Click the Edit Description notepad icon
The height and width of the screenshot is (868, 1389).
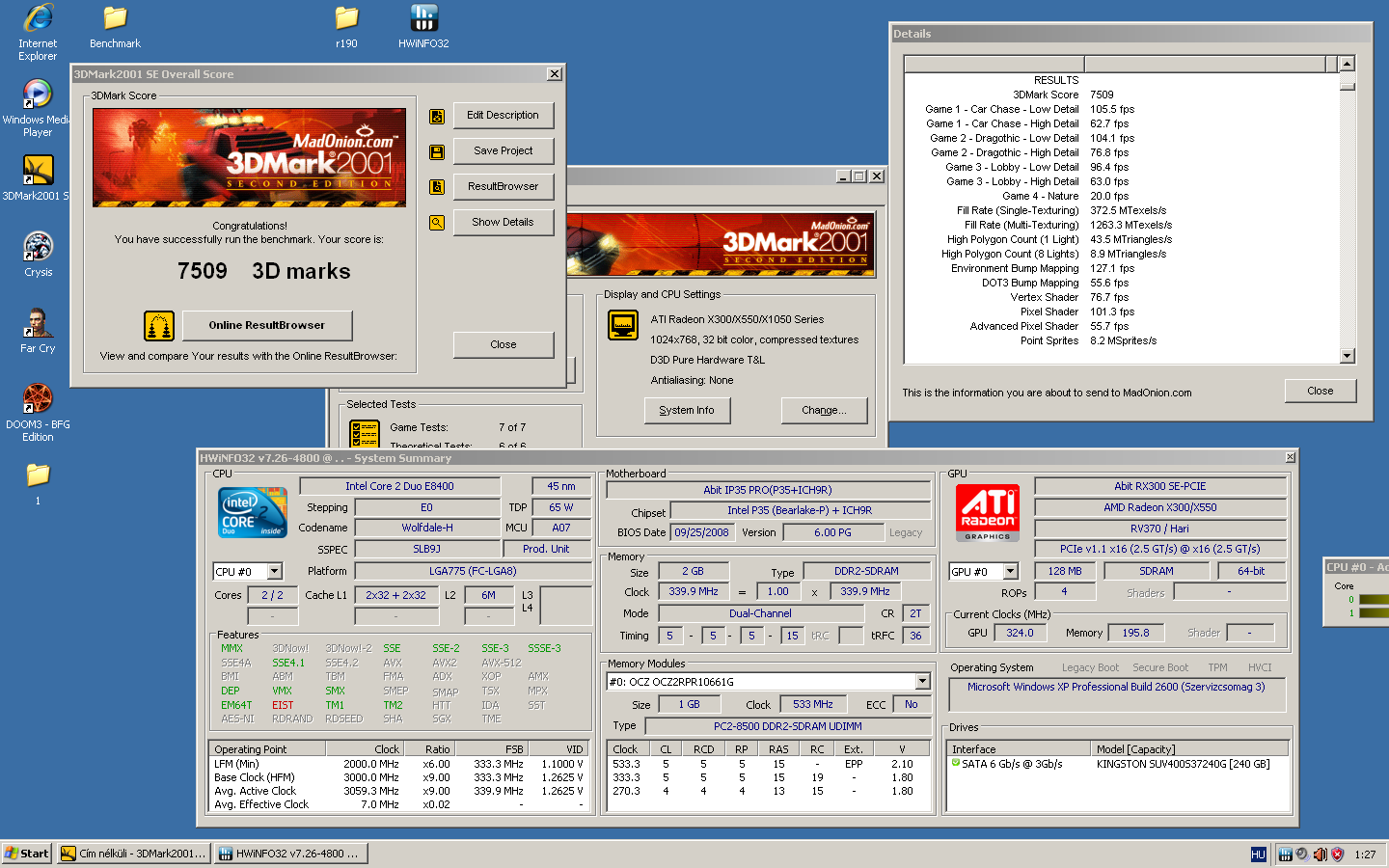click(437, 116)
